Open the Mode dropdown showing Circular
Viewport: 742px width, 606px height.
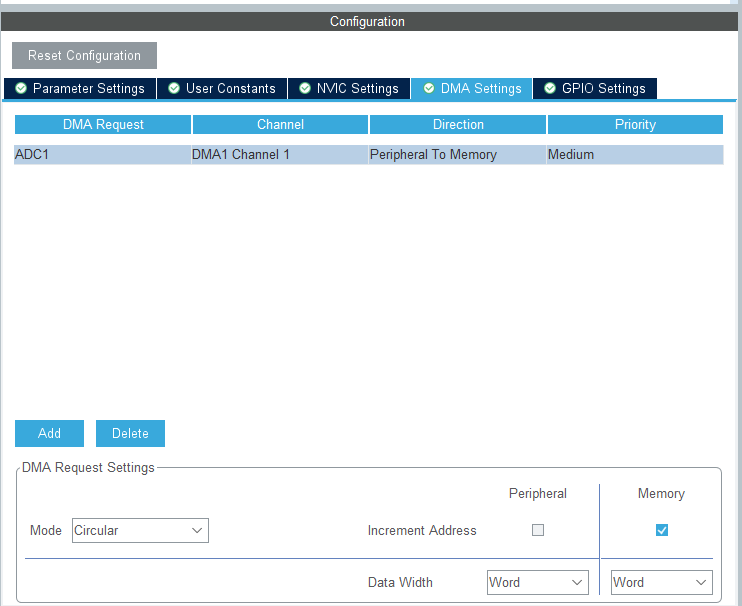point(140,530)
